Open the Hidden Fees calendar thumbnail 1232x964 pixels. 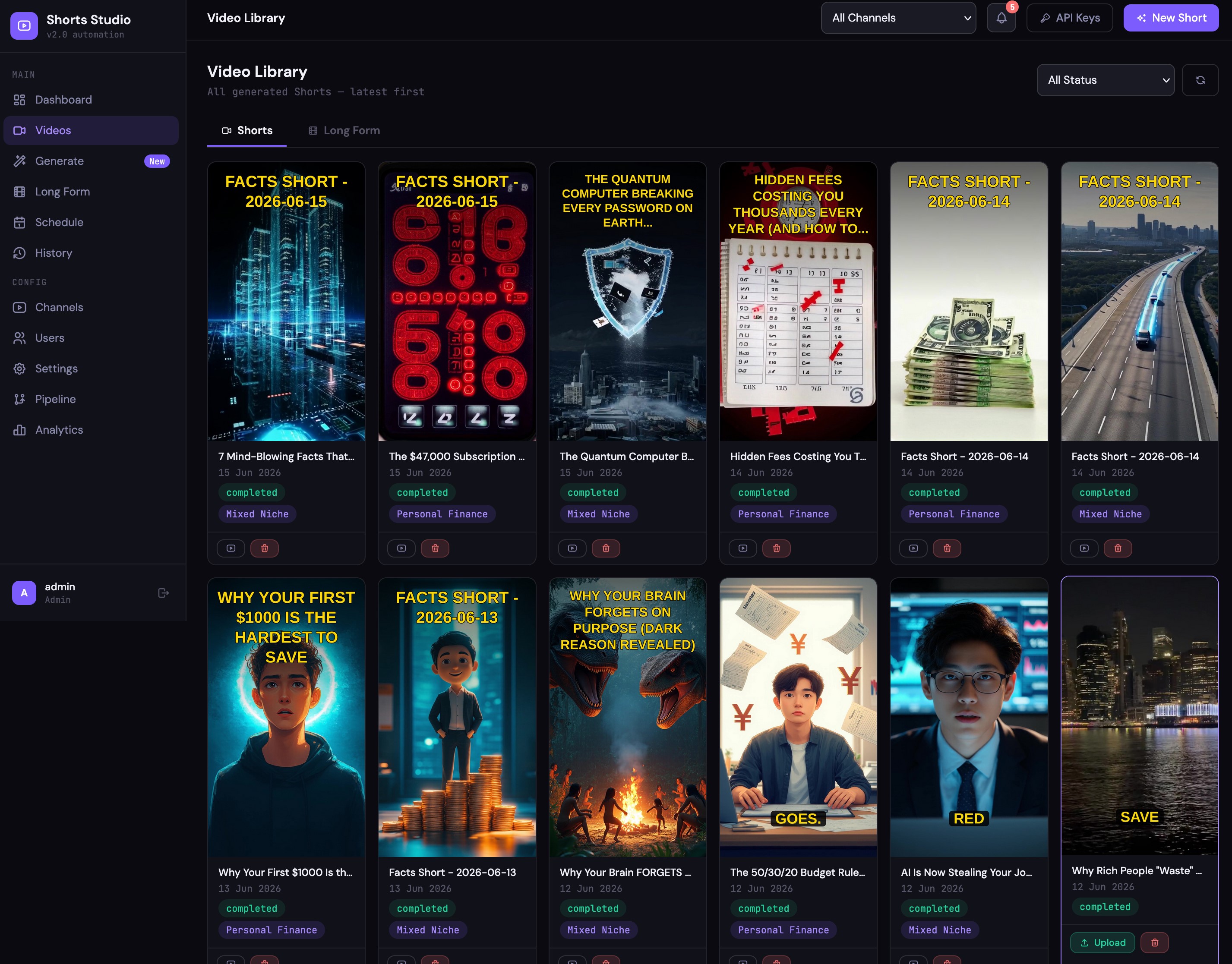pos(798,301)
